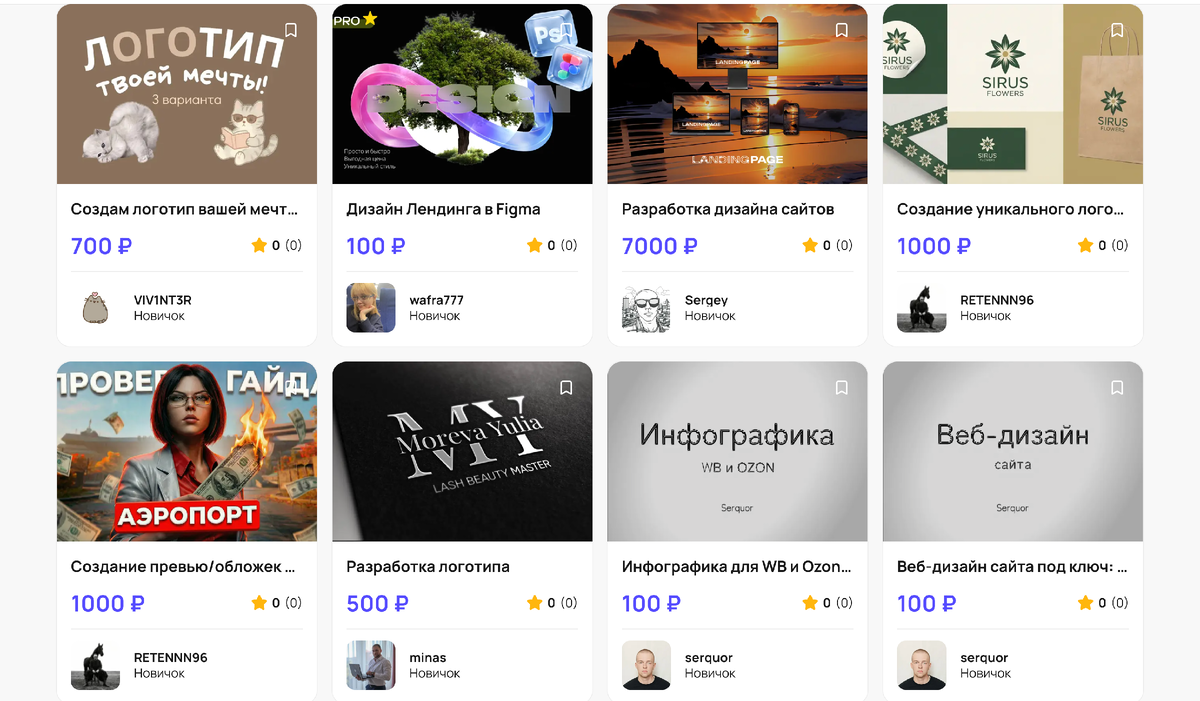Open the sunset Landing Page thumbnail

click(737, 94)
